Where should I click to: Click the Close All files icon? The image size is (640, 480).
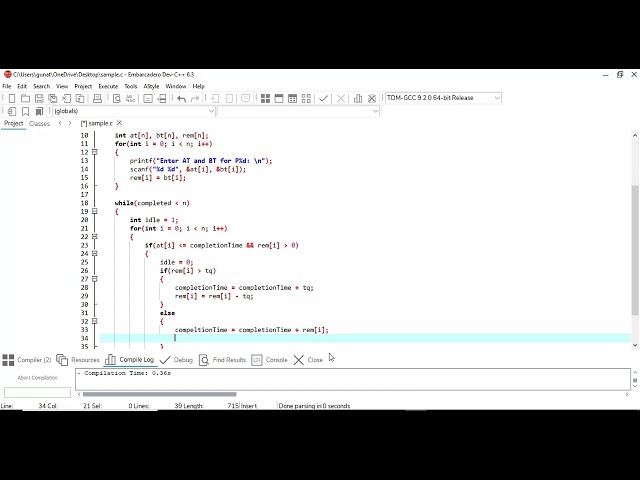(x=80, y=98)
